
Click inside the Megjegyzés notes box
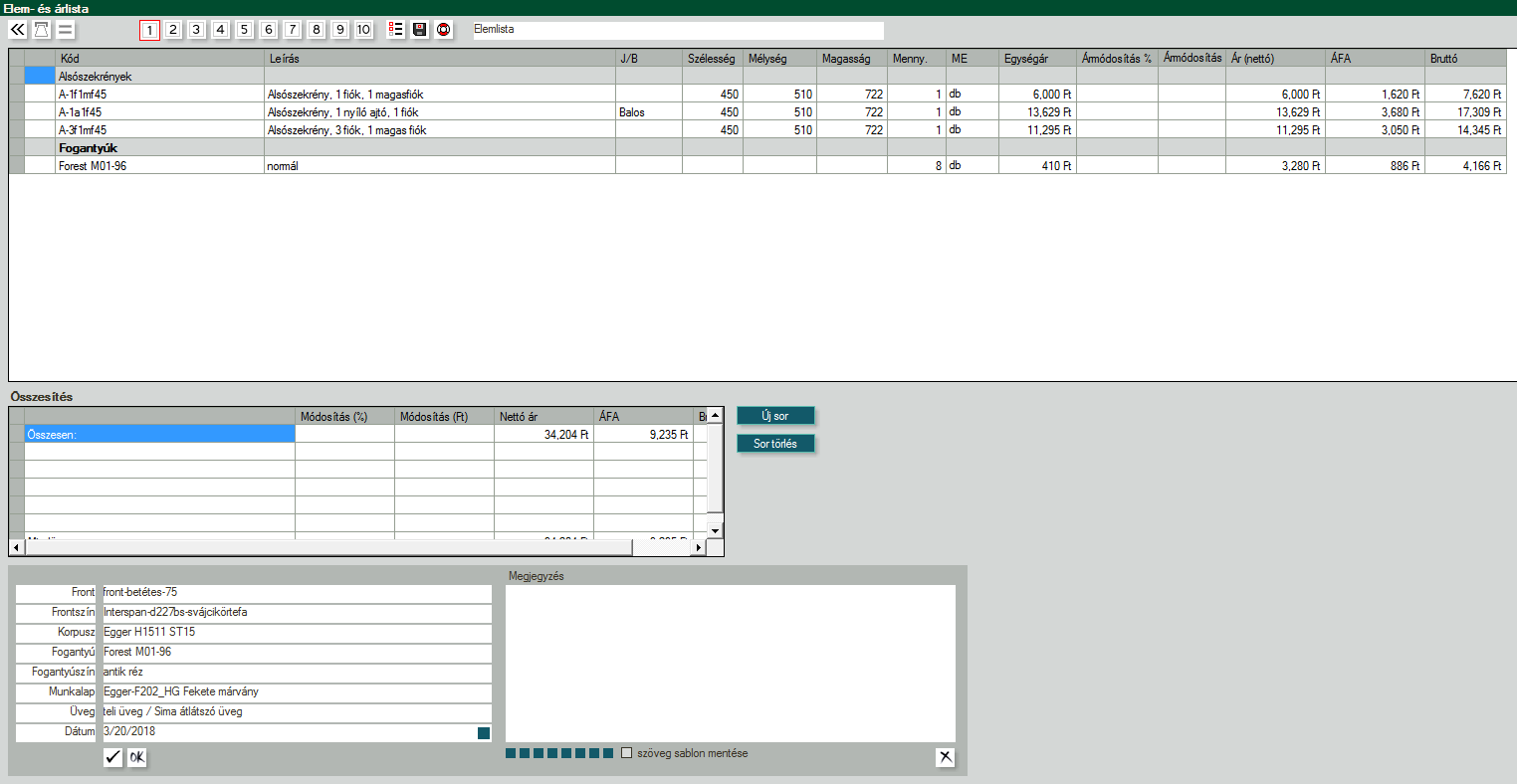click(730, 663)
